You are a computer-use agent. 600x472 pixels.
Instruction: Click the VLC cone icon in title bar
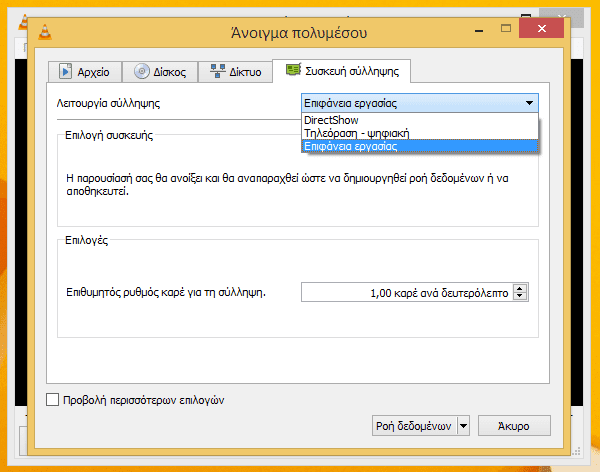click(x=45, y=32)
